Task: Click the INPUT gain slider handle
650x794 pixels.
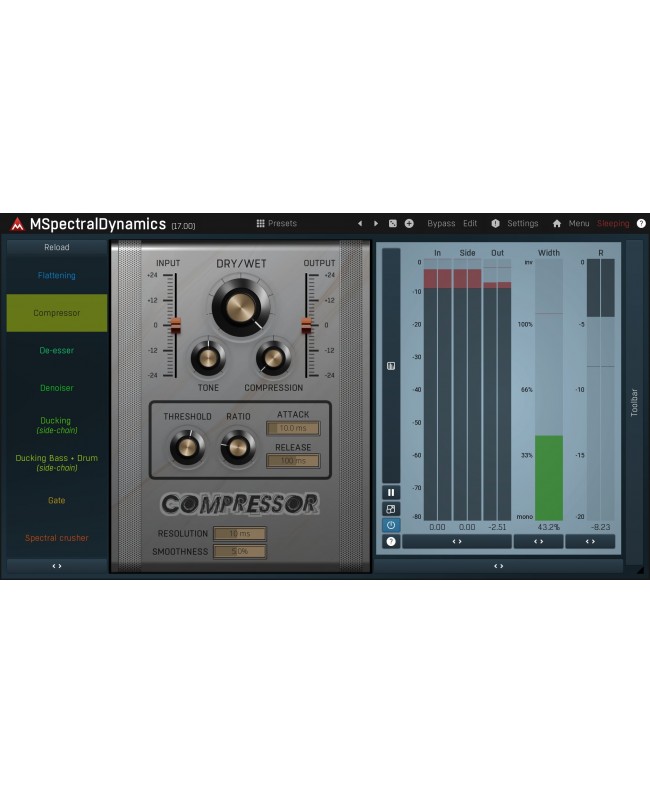Action: pyautogui.click(x=175, y=325)
